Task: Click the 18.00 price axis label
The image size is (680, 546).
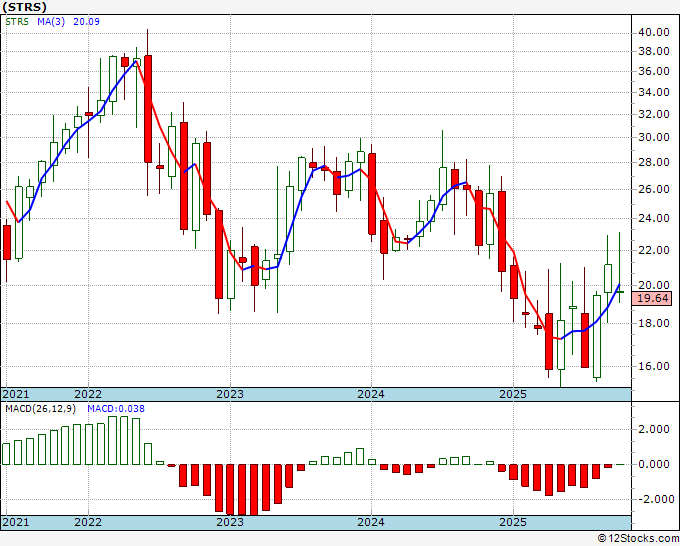Action: (653, 323)
